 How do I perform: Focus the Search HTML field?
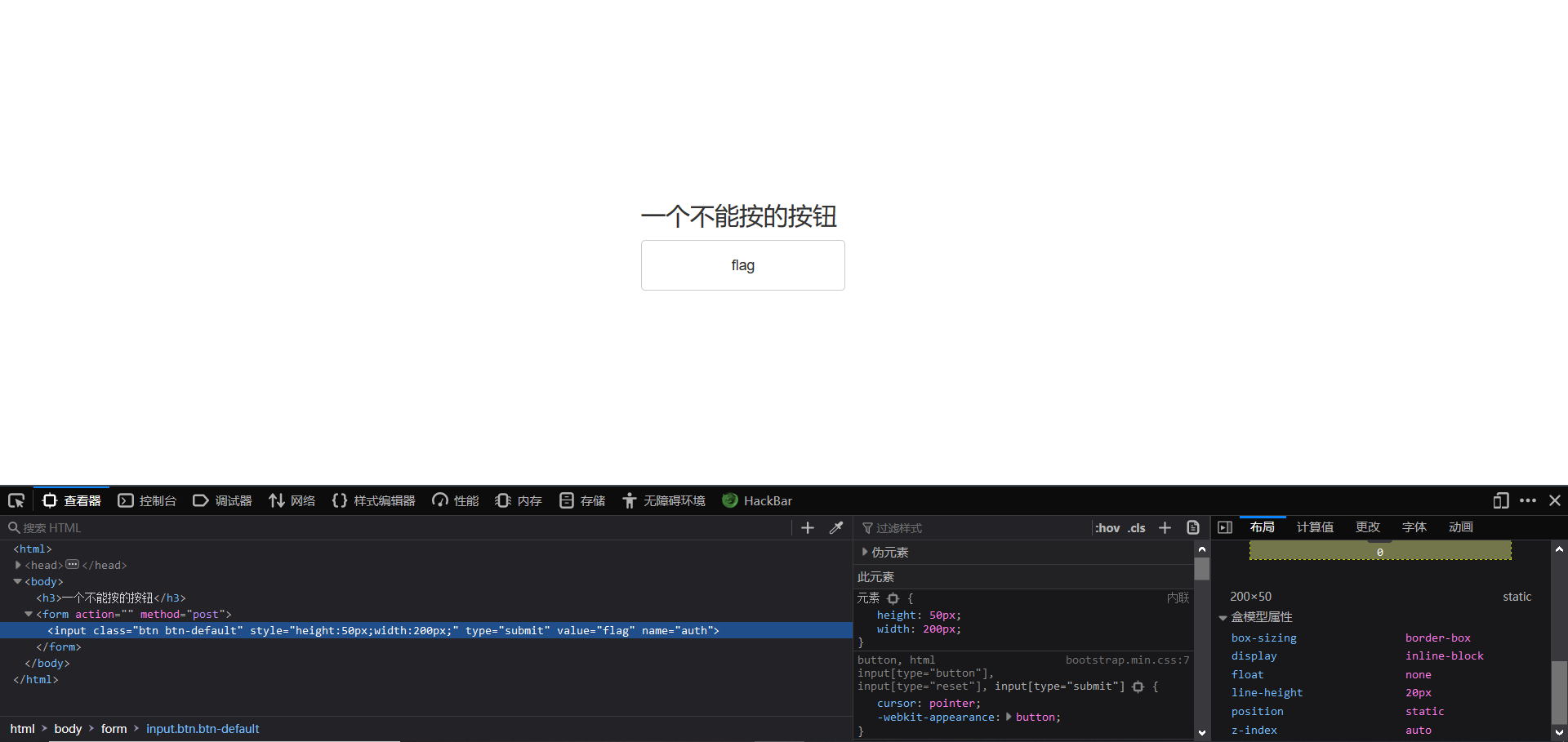[x=399, y=528]
